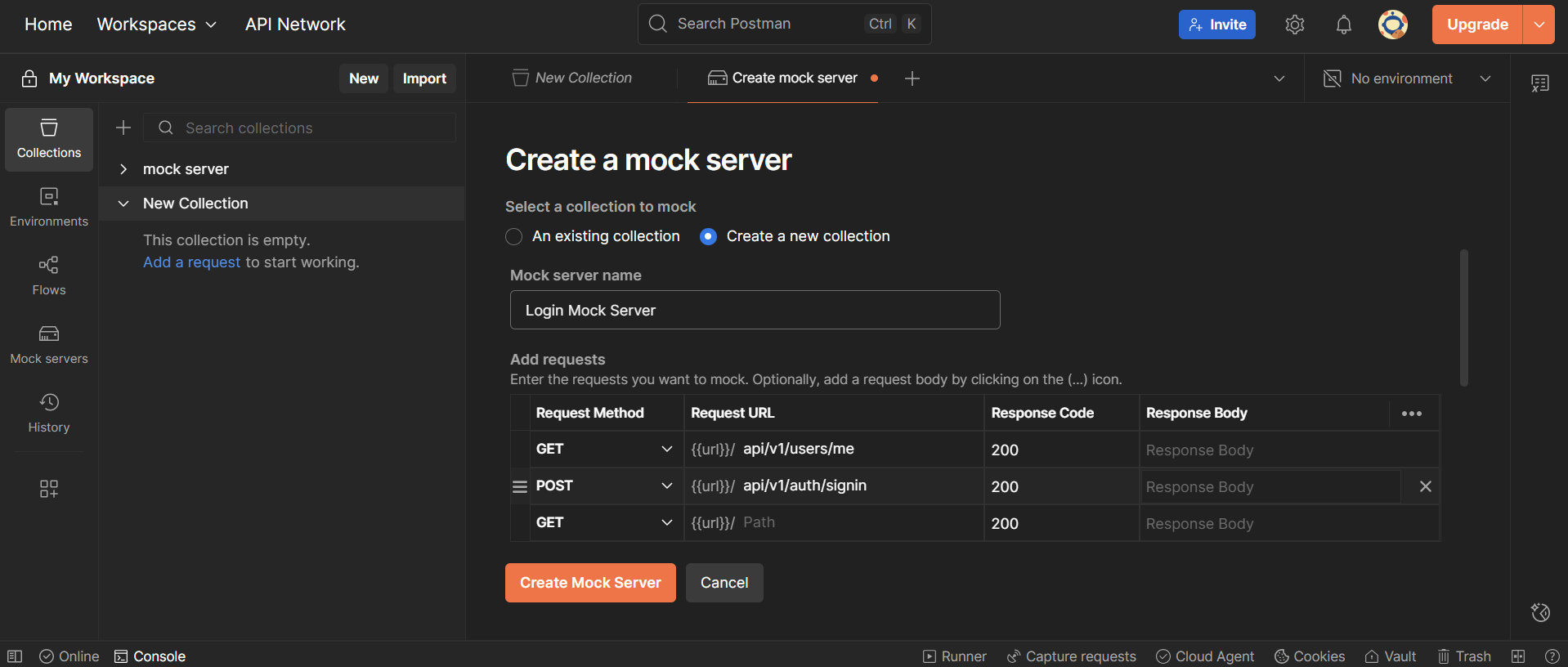Click the Postbot icon at bottom right
The image size is (1568, 667).
1540,612
